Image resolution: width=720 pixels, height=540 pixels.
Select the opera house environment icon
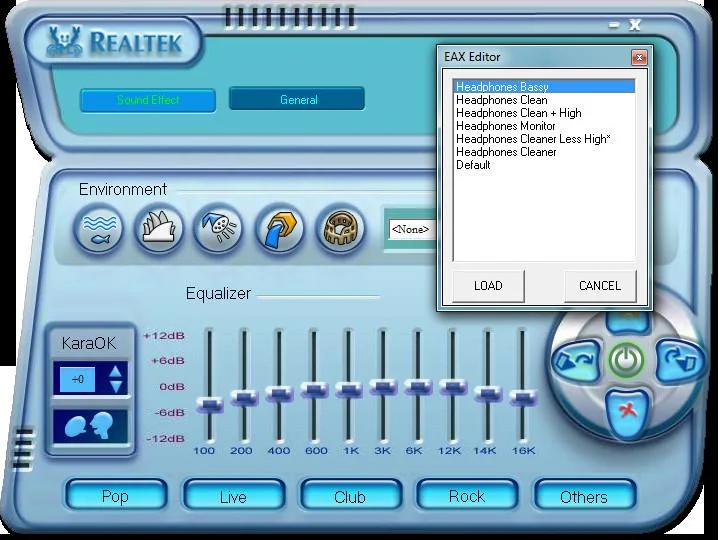point(158,228)
